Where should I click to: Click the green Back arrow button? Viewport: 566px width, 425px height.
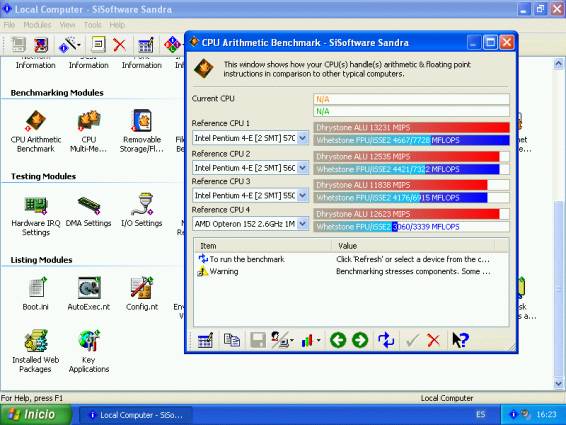point(338,340)
